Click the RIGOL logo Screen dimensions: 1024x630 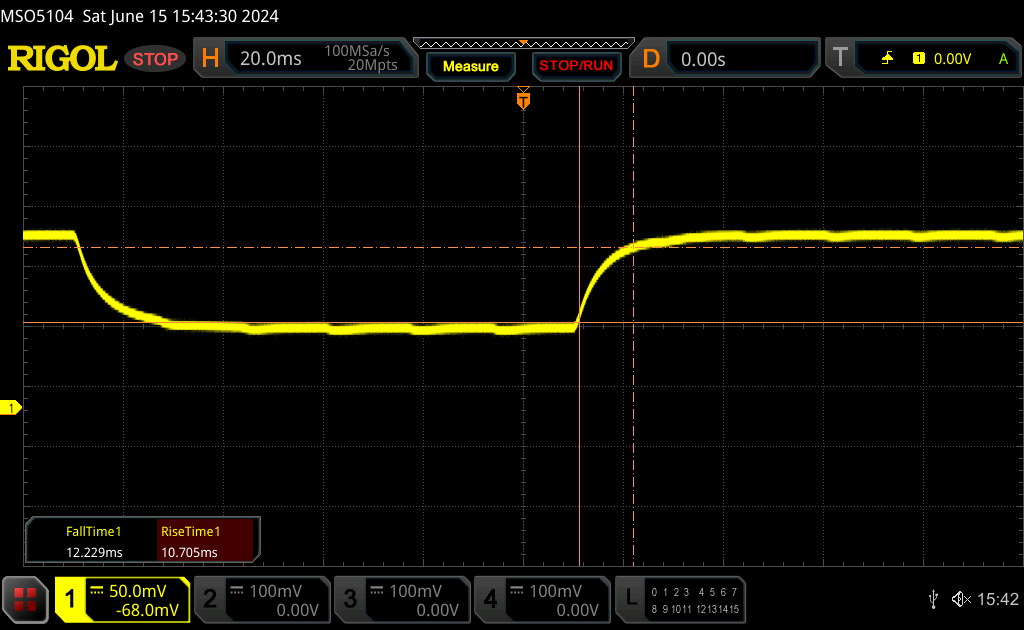tap(62, 59)
